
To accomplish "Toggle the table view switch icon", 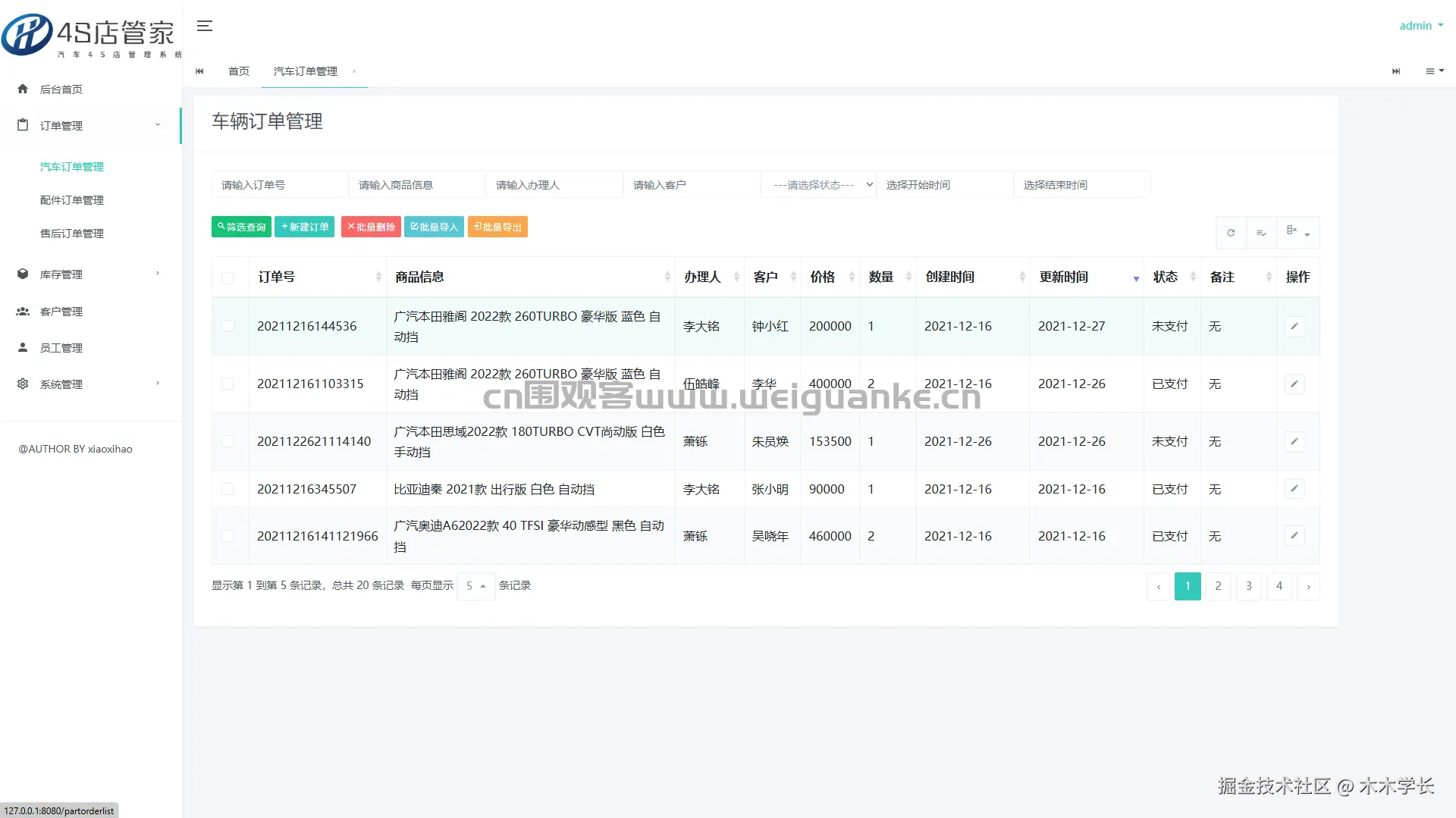I will pos(1261,233).
